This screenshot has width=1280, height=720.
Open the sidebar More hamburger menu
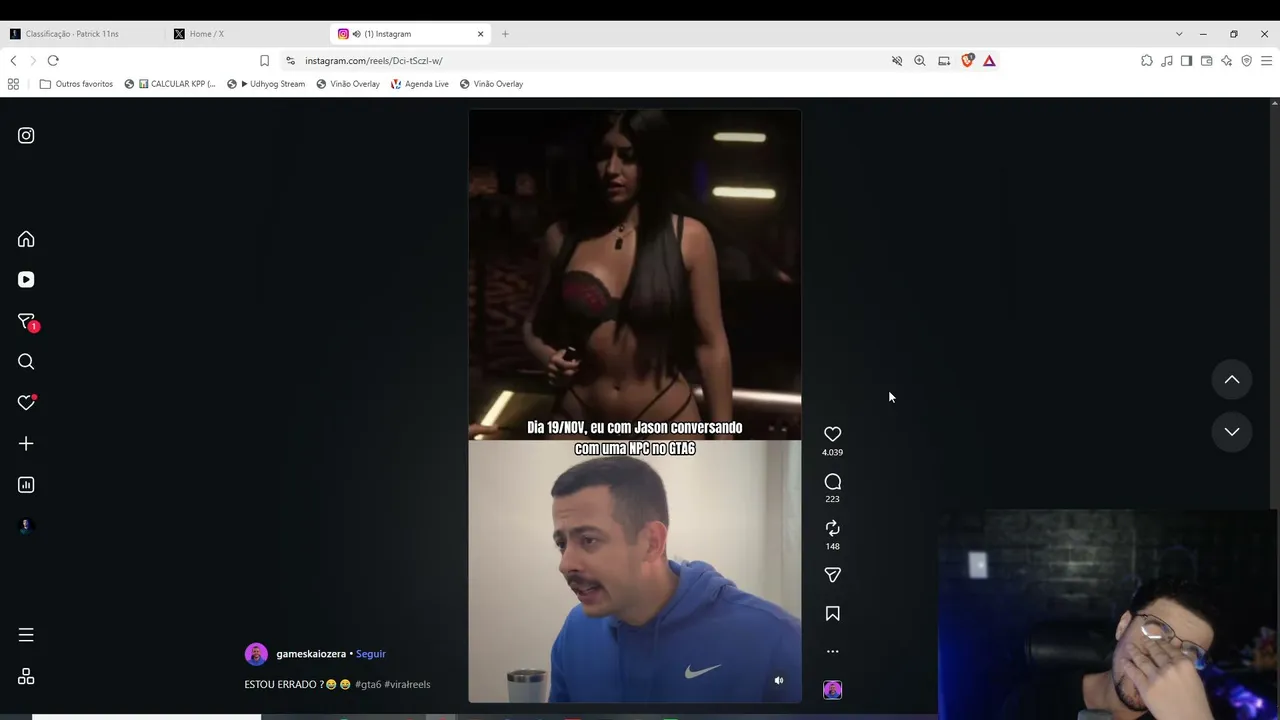[x=26, y=635]
